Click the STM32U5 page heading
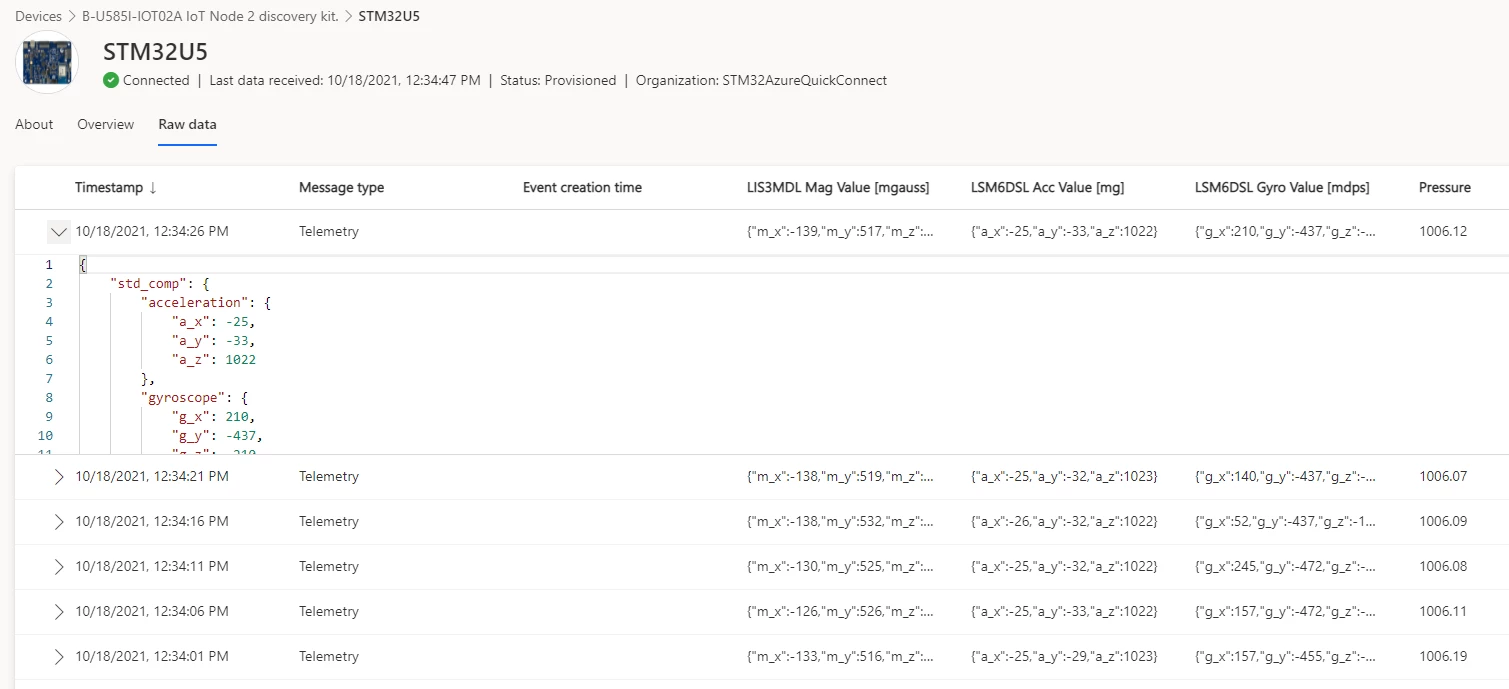 click(x=155, y=52)
